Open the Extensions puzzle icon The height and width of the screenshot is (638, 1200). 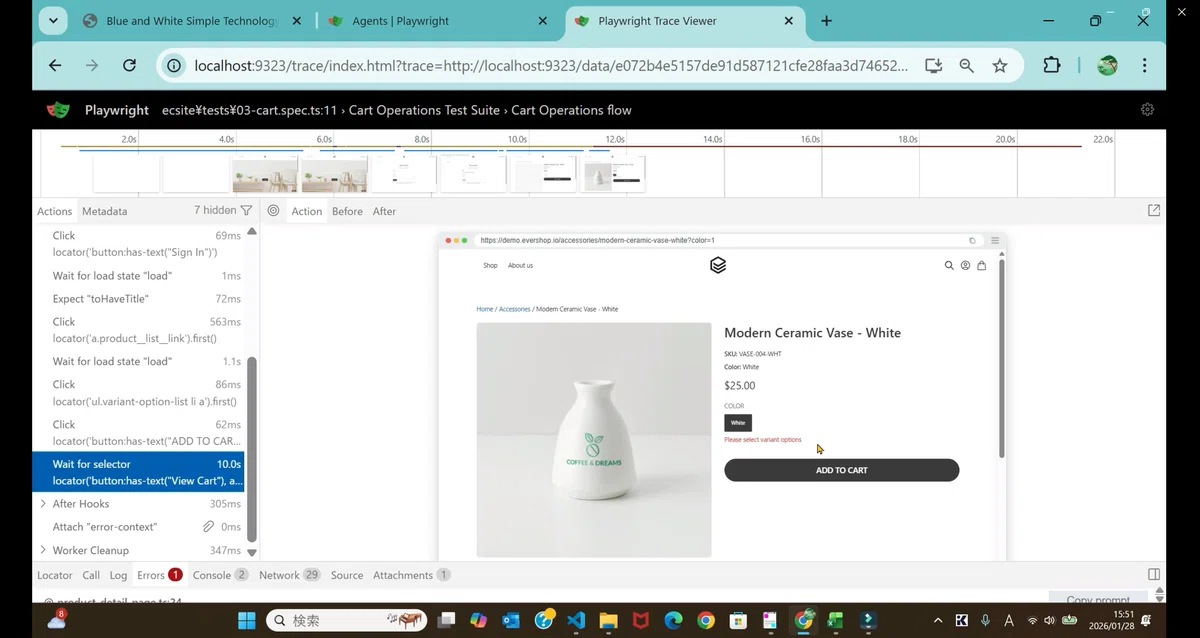tap(1051, 65)
